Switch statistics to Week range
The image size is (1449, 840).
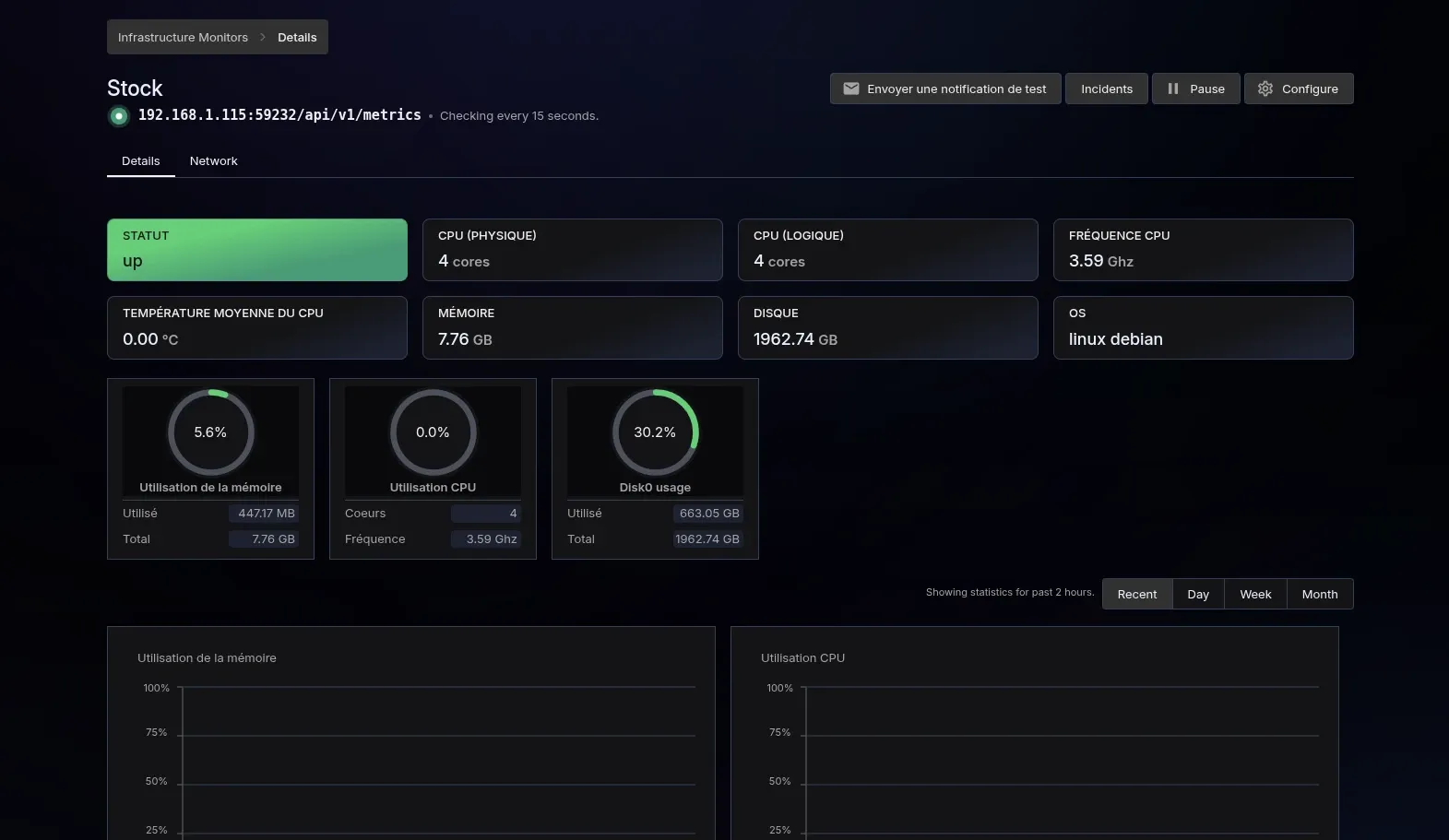(1254, 594)
